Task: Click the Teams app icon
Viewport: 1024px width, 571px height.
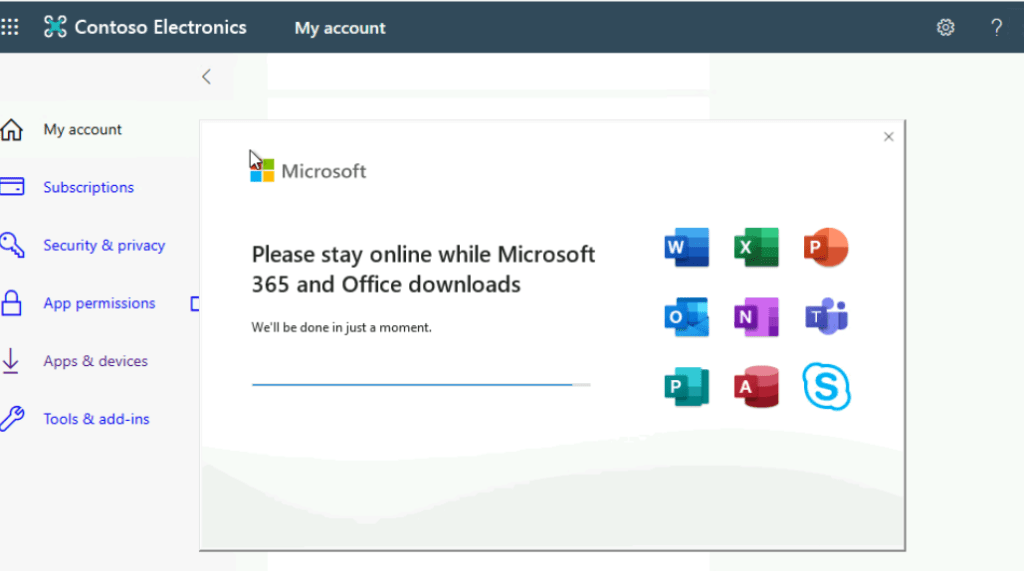Action: point(826,317)
